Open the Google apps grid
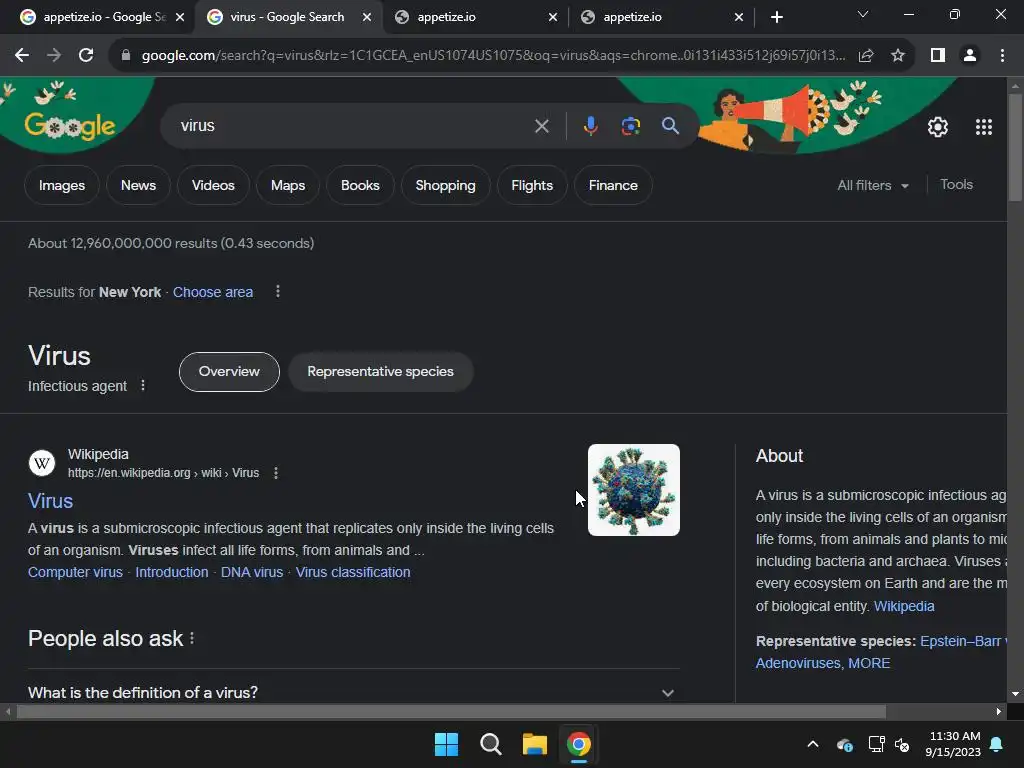 pos(984,127)
